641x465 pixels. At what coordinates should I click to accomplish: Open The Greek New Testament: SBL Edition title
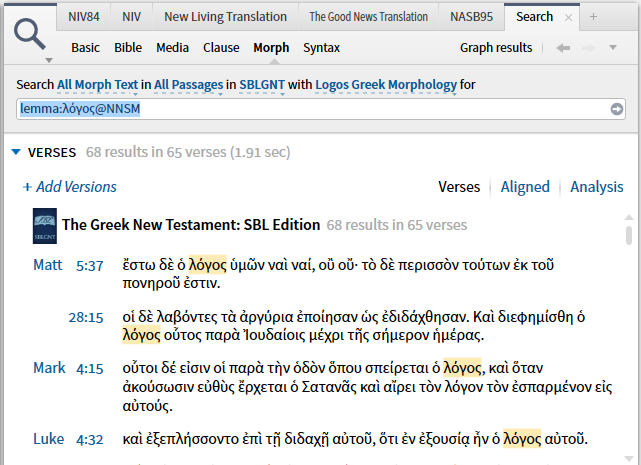point(191,225)
